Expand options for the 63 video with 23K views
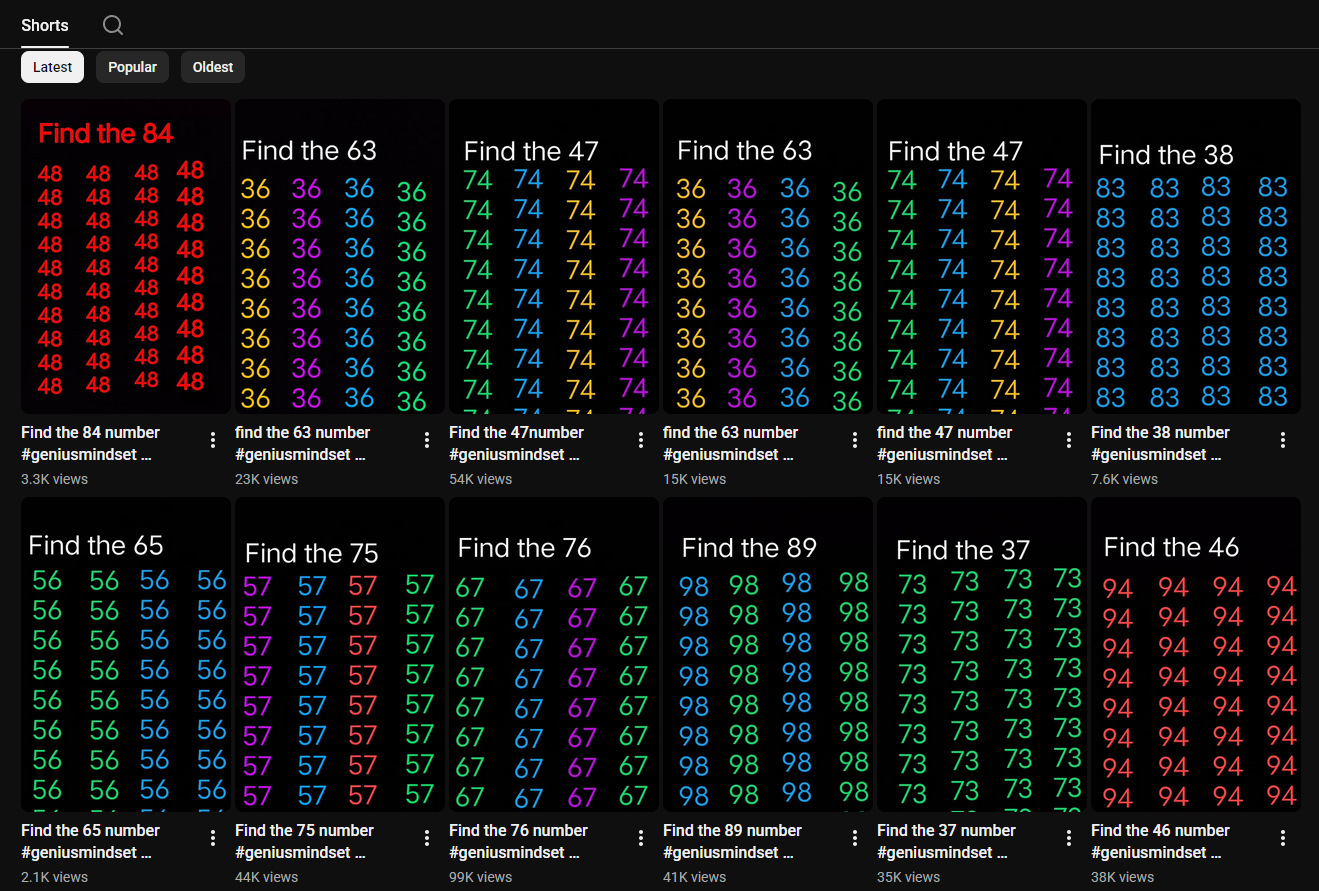Viewport: 1319px width, 891px height. point(427,440)
